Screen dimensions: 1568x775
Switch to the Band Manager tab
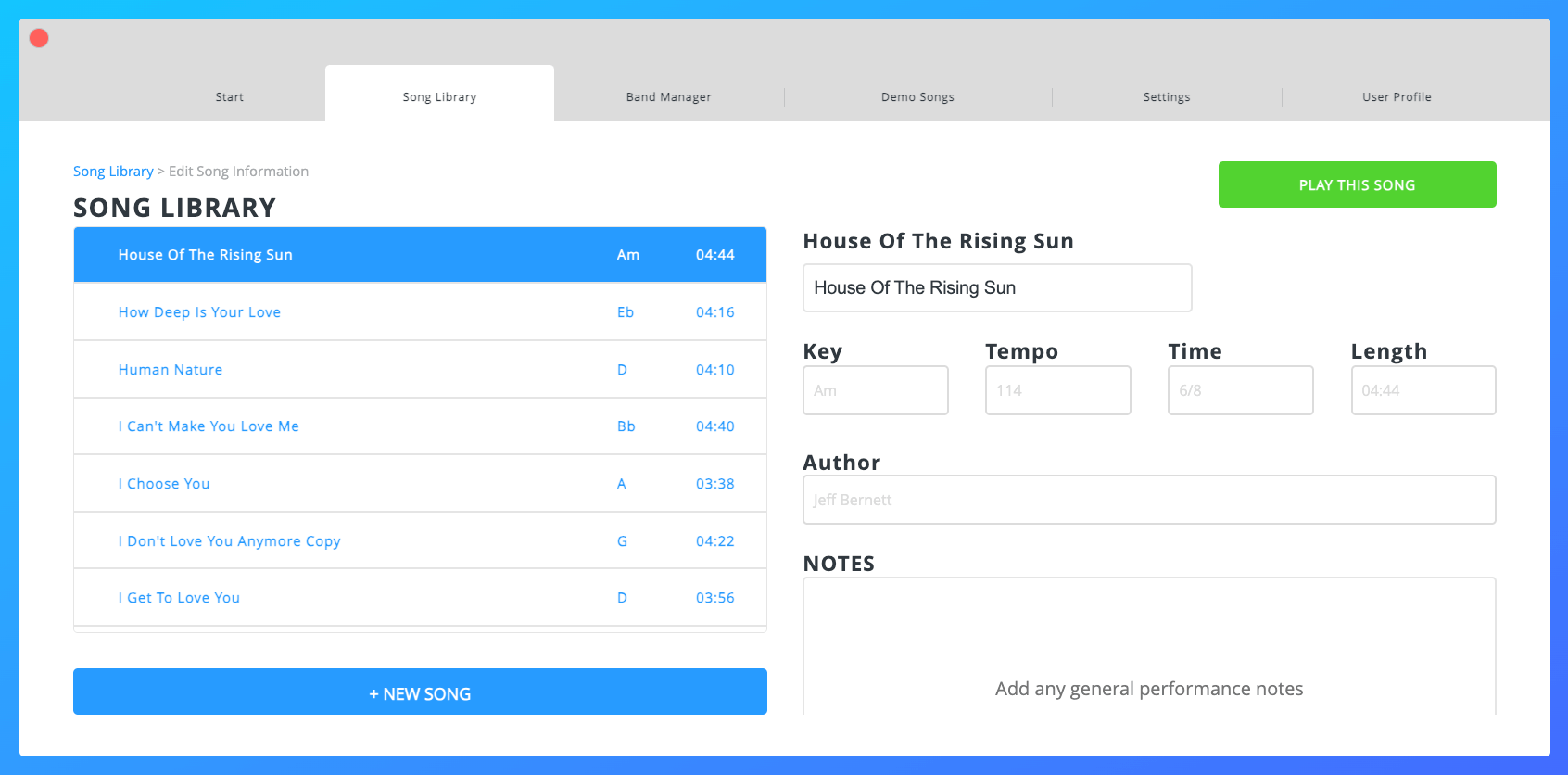tap(668, 97)
